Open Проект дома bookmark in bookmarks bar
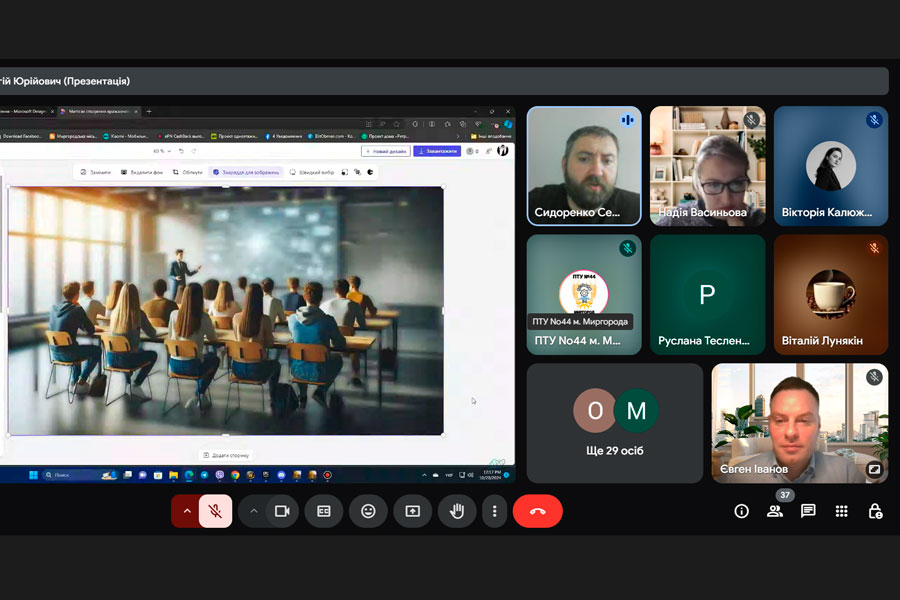 (385, 136)
